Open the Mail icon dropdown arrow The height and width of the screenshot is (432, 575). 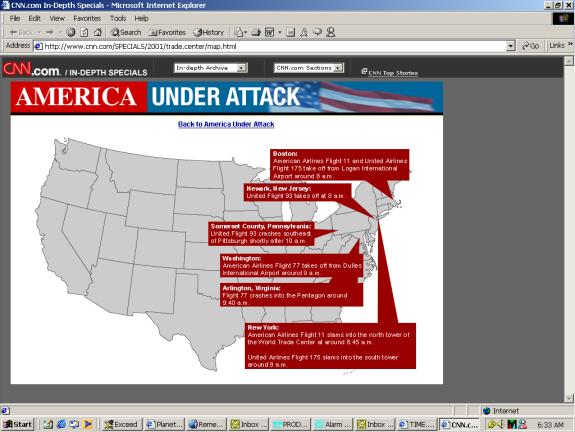click(246, 32)
